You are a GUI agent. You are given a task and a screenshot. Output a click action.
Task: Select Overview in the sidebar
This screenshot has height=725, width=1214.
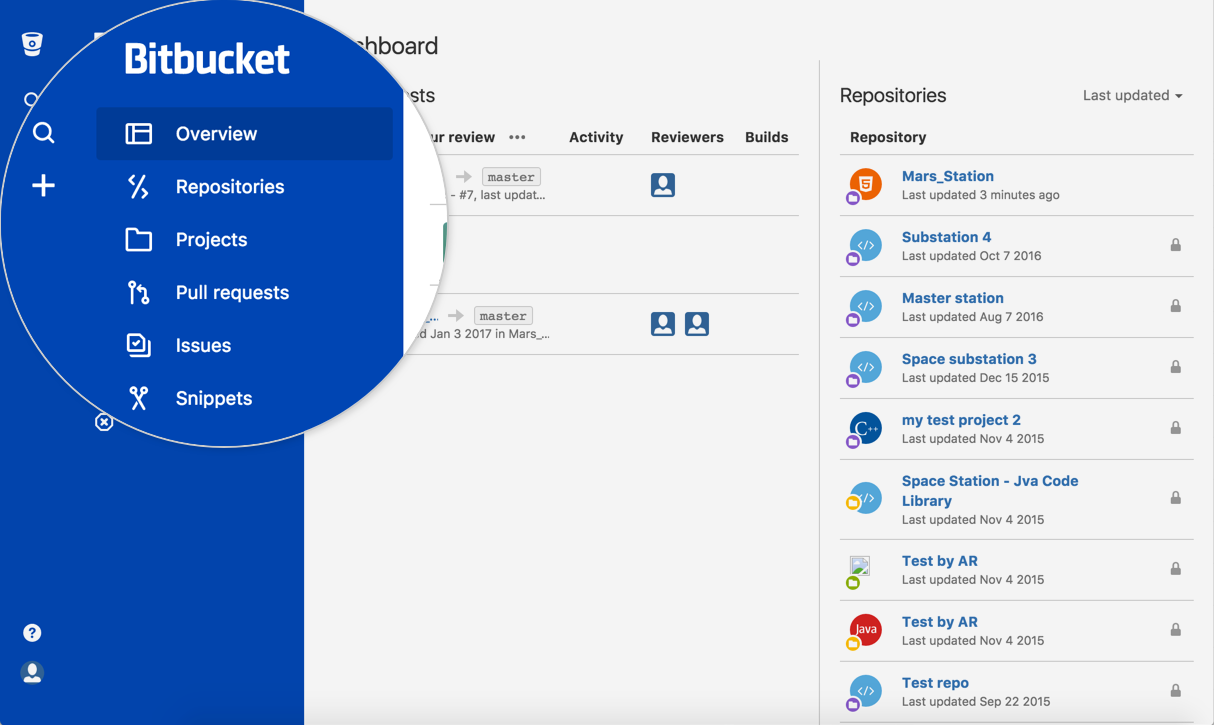[244, 134]
